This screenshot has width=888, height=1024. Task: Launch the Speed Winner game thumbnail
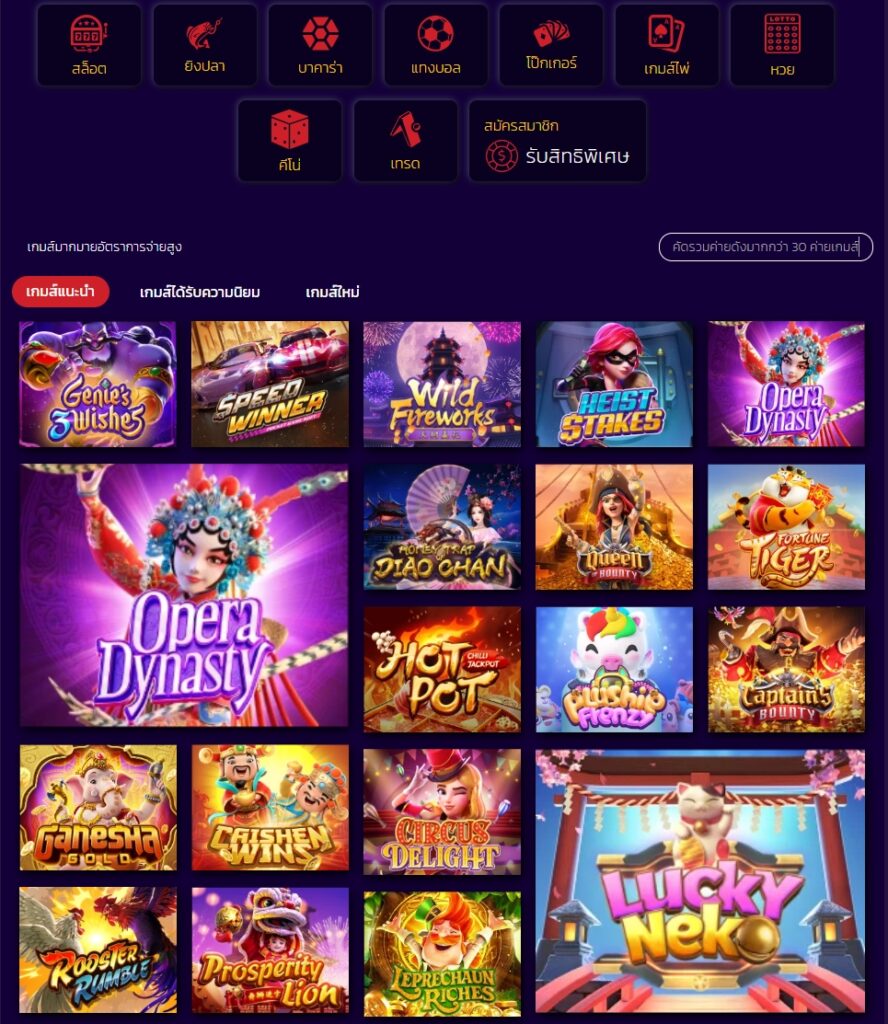click(x=270, y=384)
